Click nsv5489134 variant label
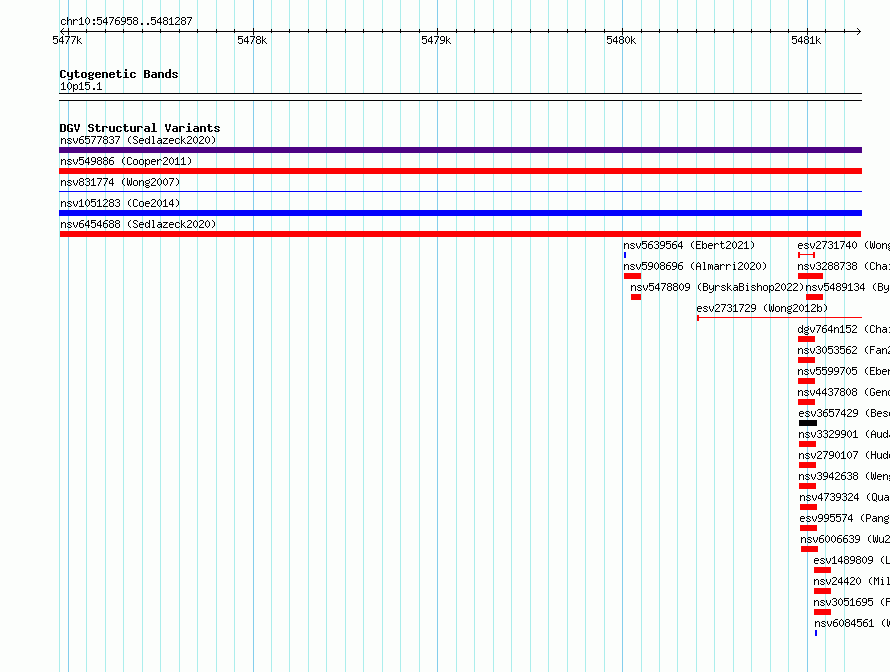Viewport: 890px width, 672px height. 847,287
